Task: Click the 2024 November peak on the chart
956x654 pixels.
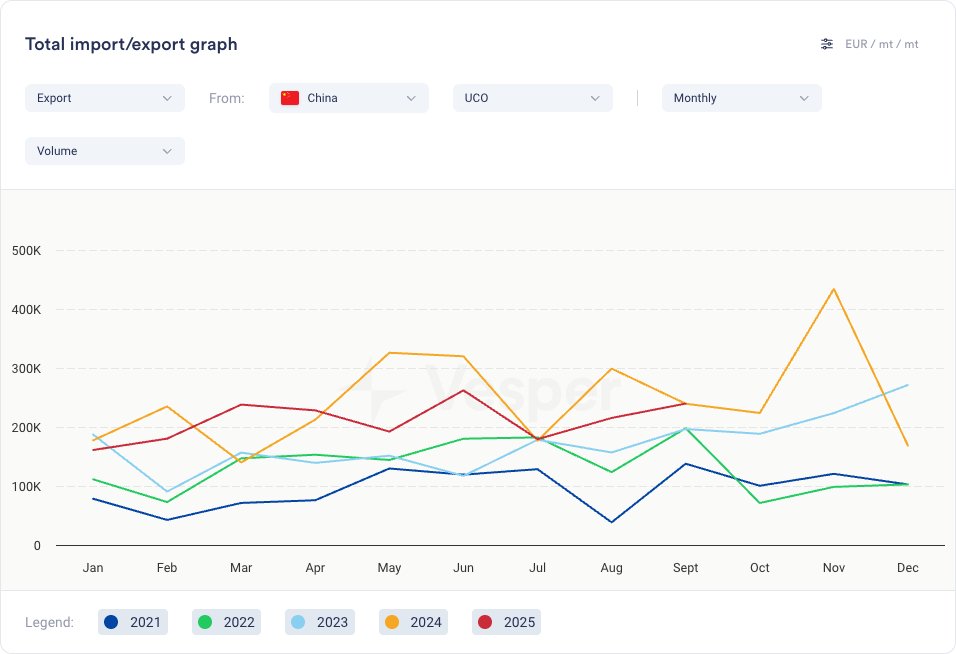Action: click(833, 290)
